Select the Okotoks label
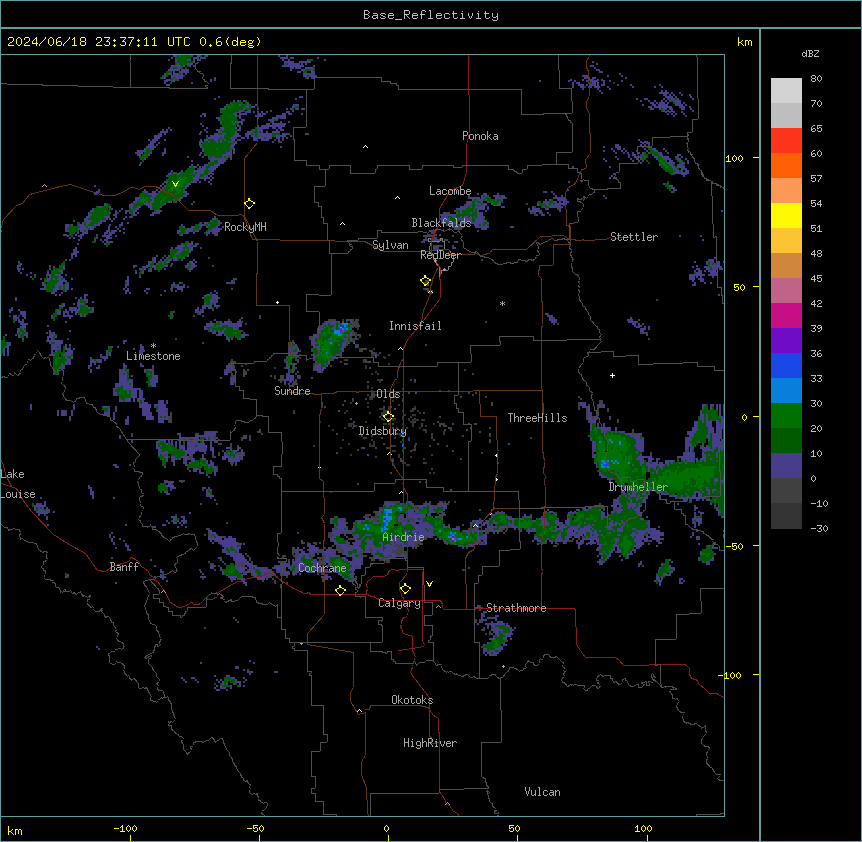The image size is (862, 842). (412, 700)
